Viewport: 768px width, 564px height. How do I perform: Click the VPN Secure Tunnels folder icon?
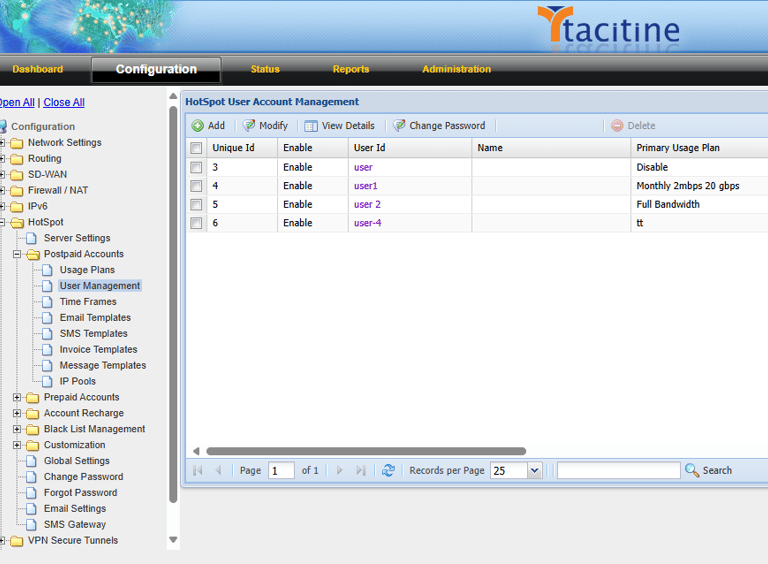(17, 541)
